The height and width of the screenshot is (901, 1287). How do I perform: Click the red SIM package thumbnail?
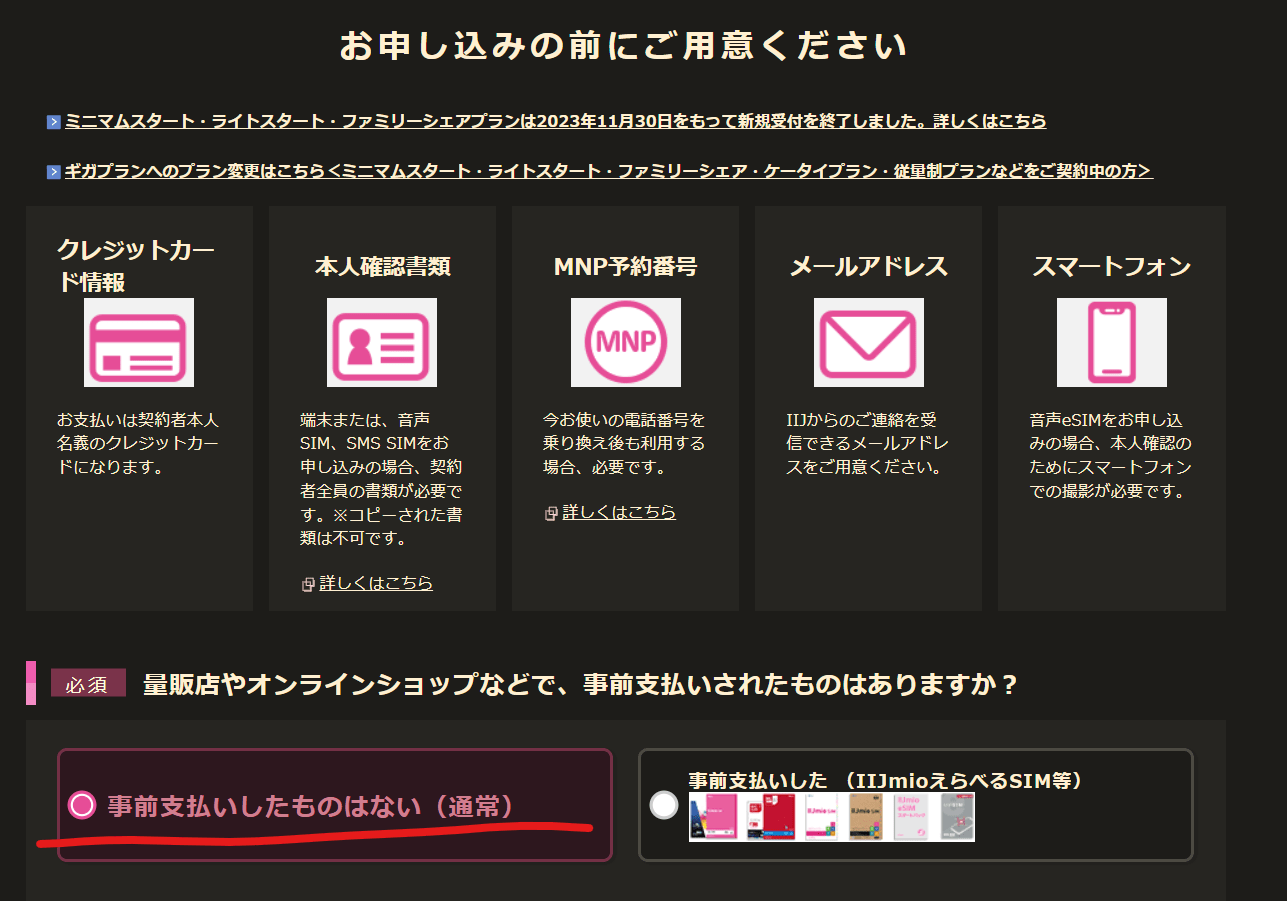[x=770, y=817]
